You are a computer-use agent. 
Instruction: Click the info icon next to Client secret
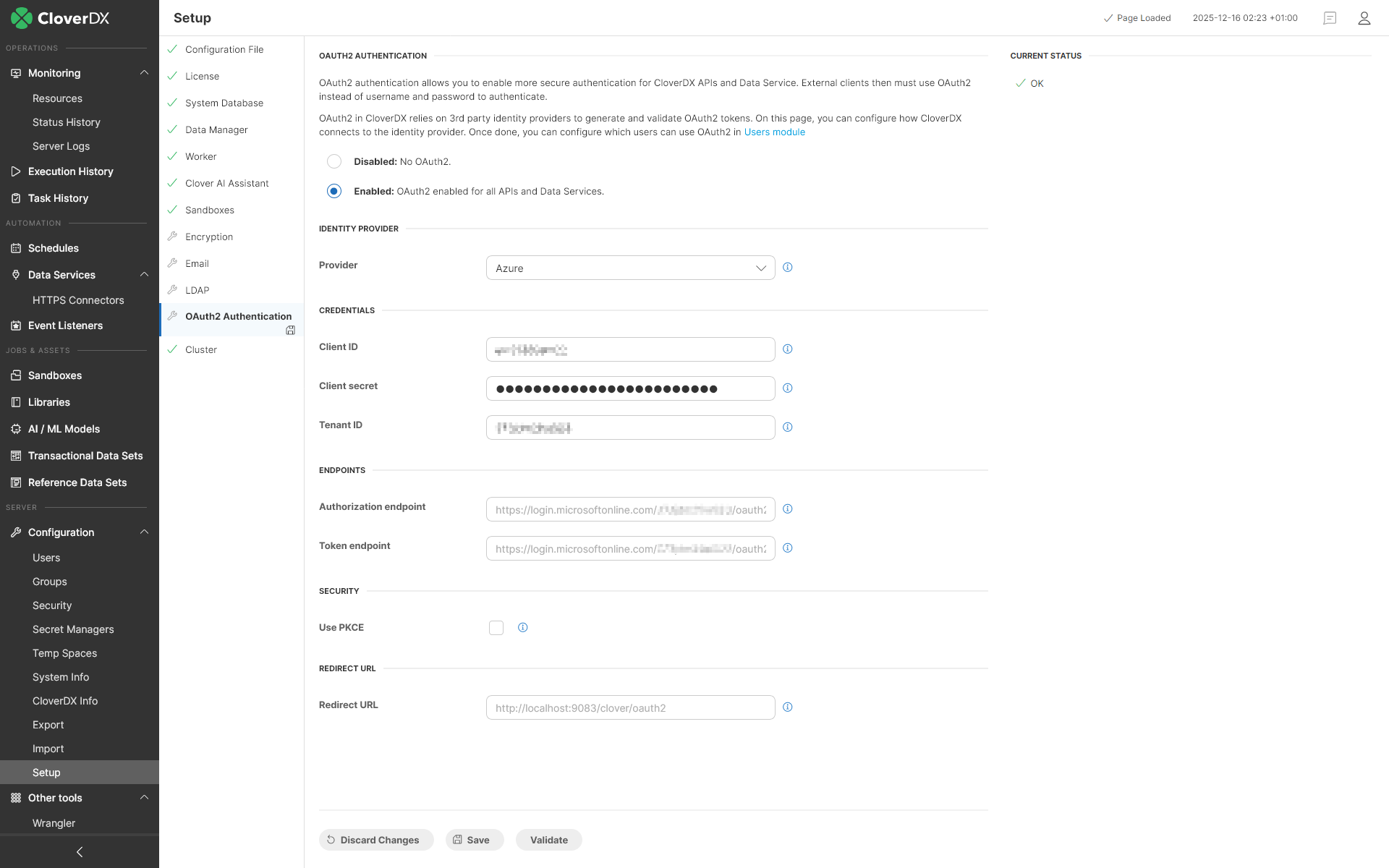point(788,388)
